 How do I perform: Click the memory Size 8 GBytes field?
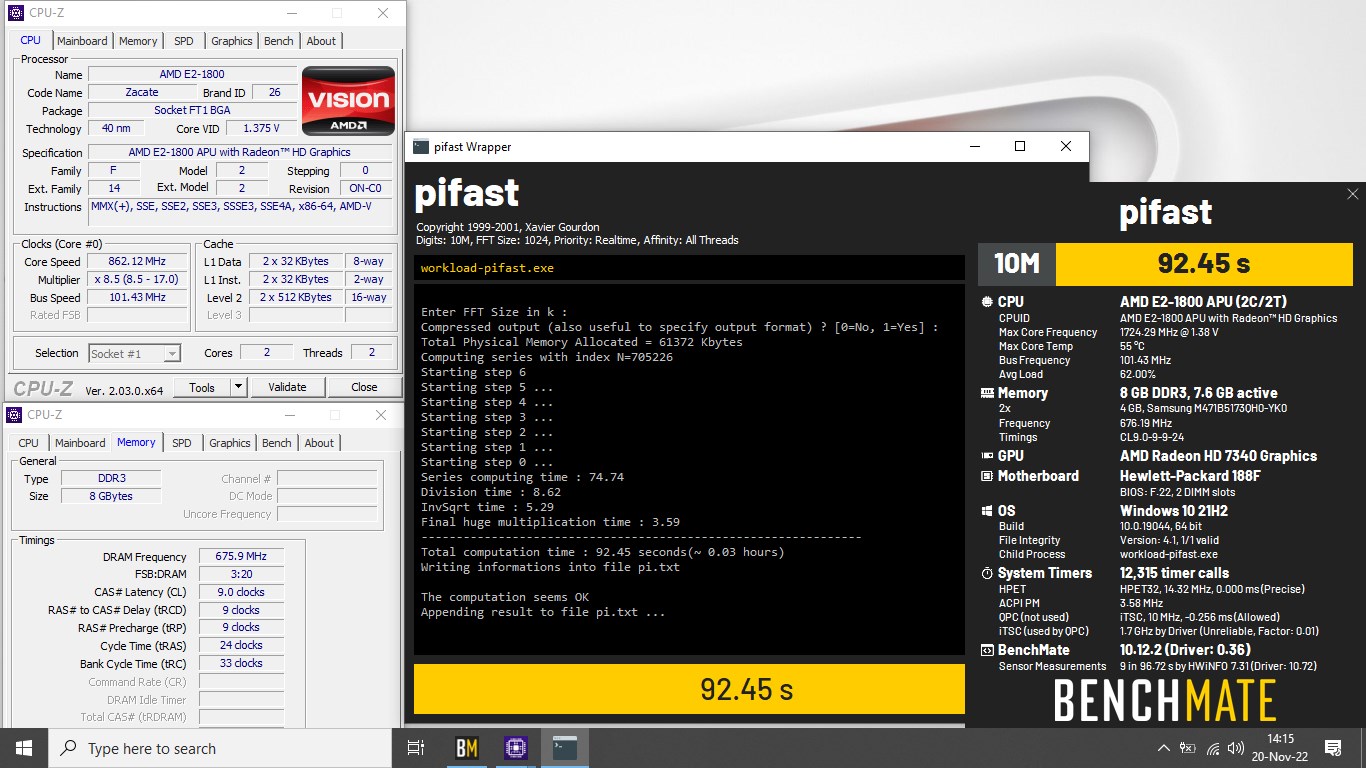(x=112, y=496)
